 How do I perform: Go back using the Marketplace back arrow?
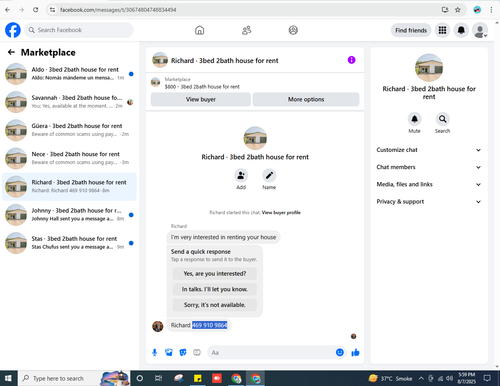11,52
